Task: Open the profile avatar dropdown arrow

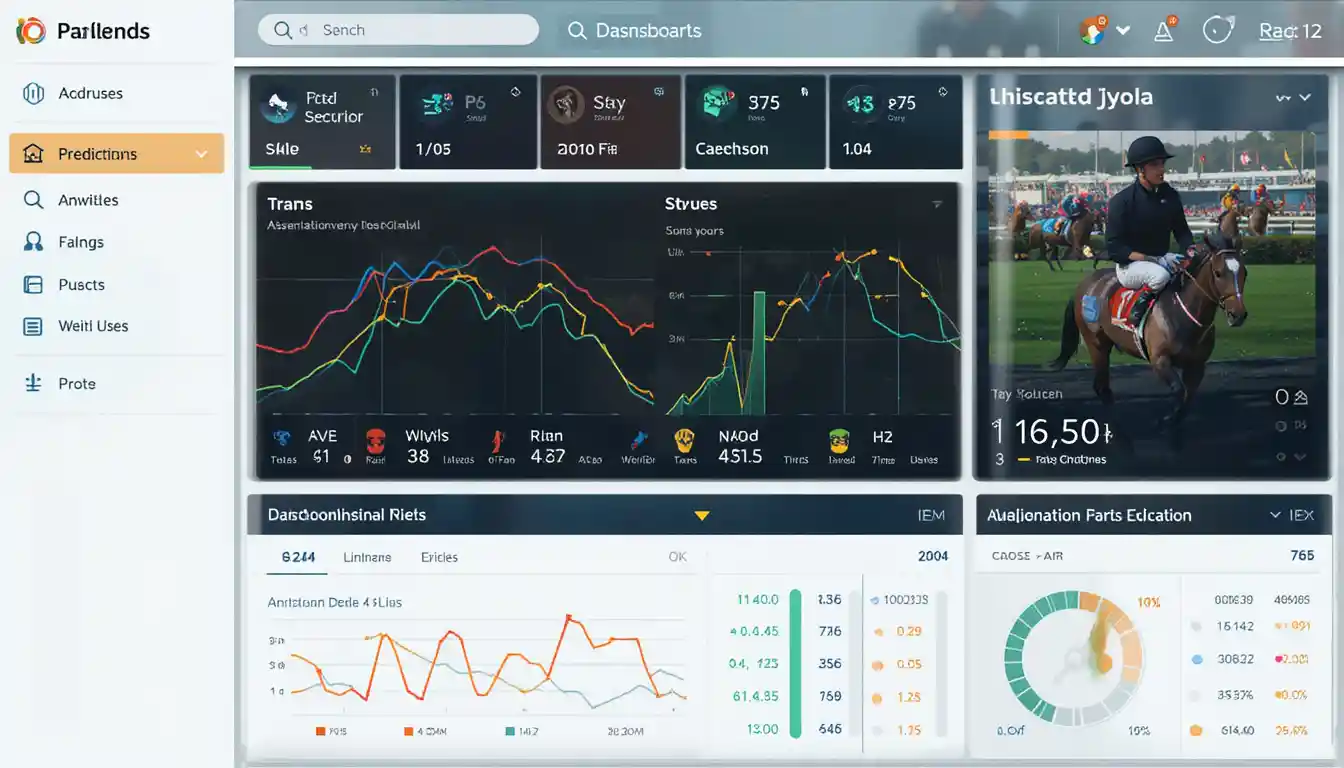Action: pyautogui.click(x=1123, y=31)
